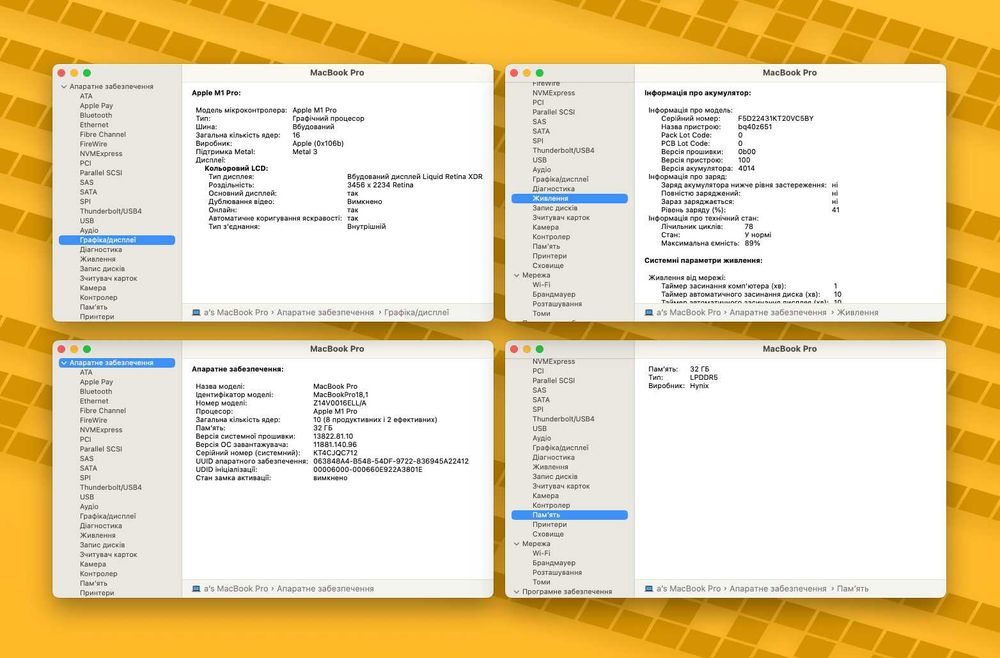Select Thunderbolt/USB4 in the Живлення window sidebar
1000x658 pixels.
(x=563, y=150)
